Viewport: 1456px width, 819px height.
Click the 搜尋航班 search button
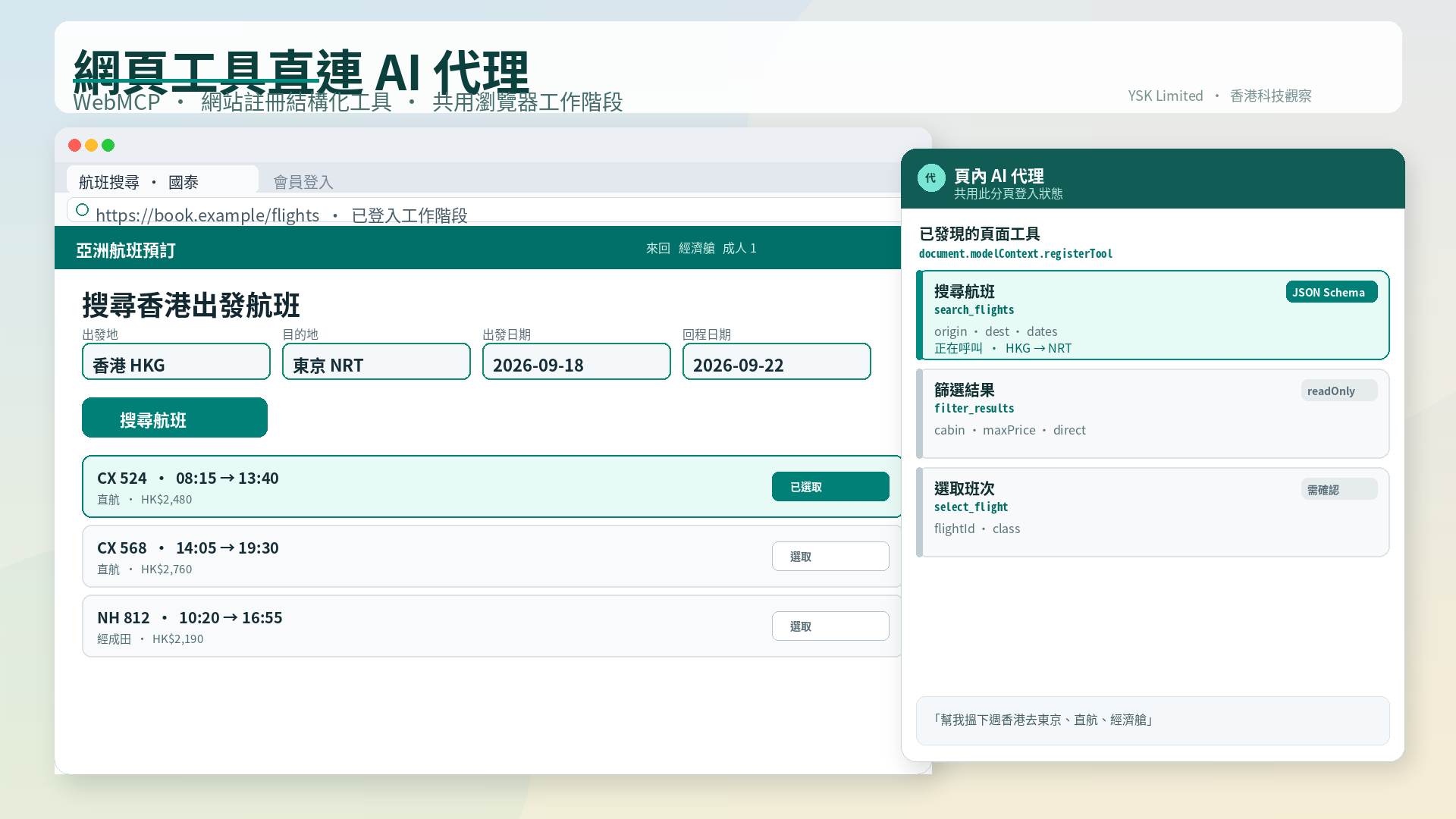[174, 418]
